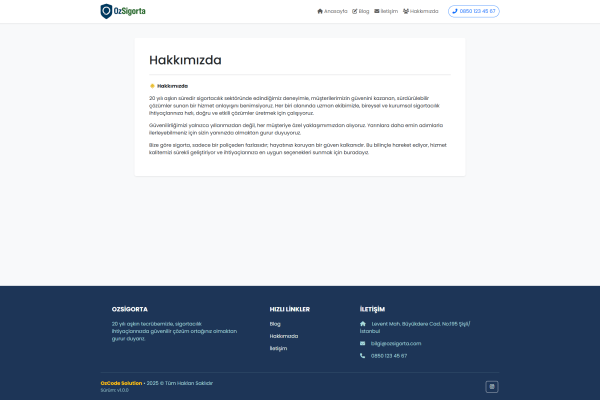
Task: Click the yellow star icon beside Hakkımızda heading
Action: 152,86
